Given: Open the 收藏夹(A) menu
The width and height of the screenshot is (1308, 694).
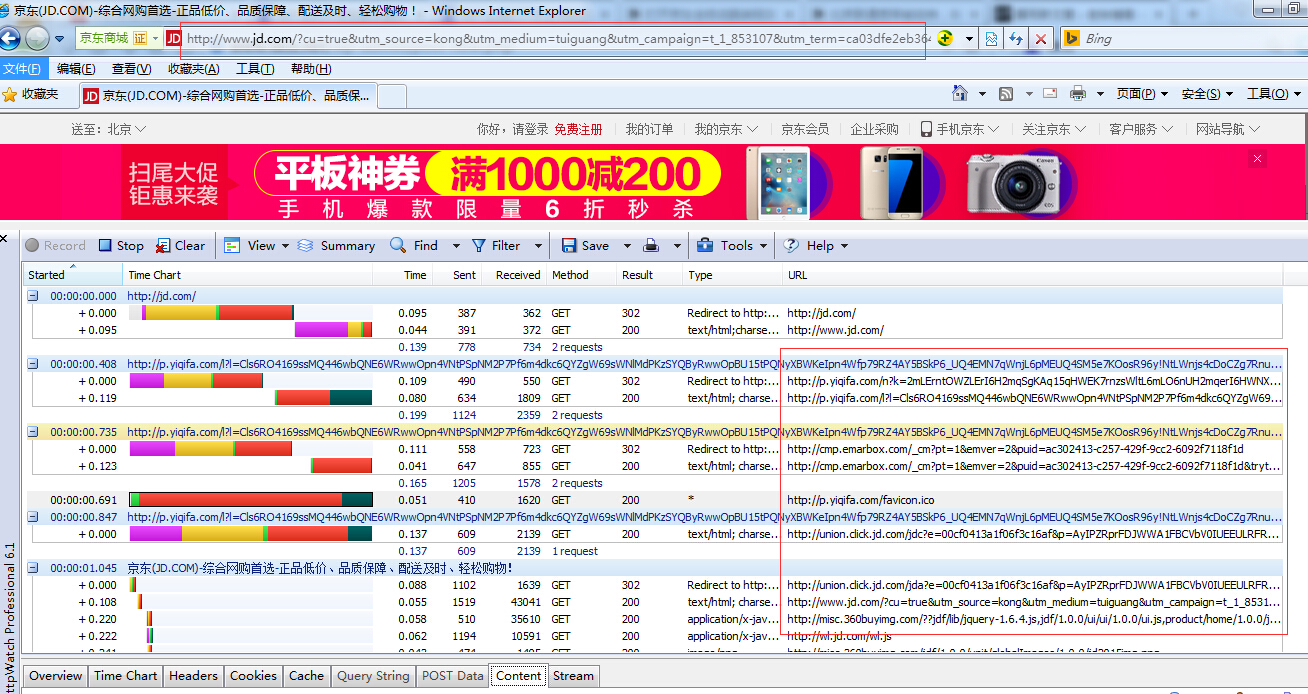Looking at the screenshot, I should 193,69.
